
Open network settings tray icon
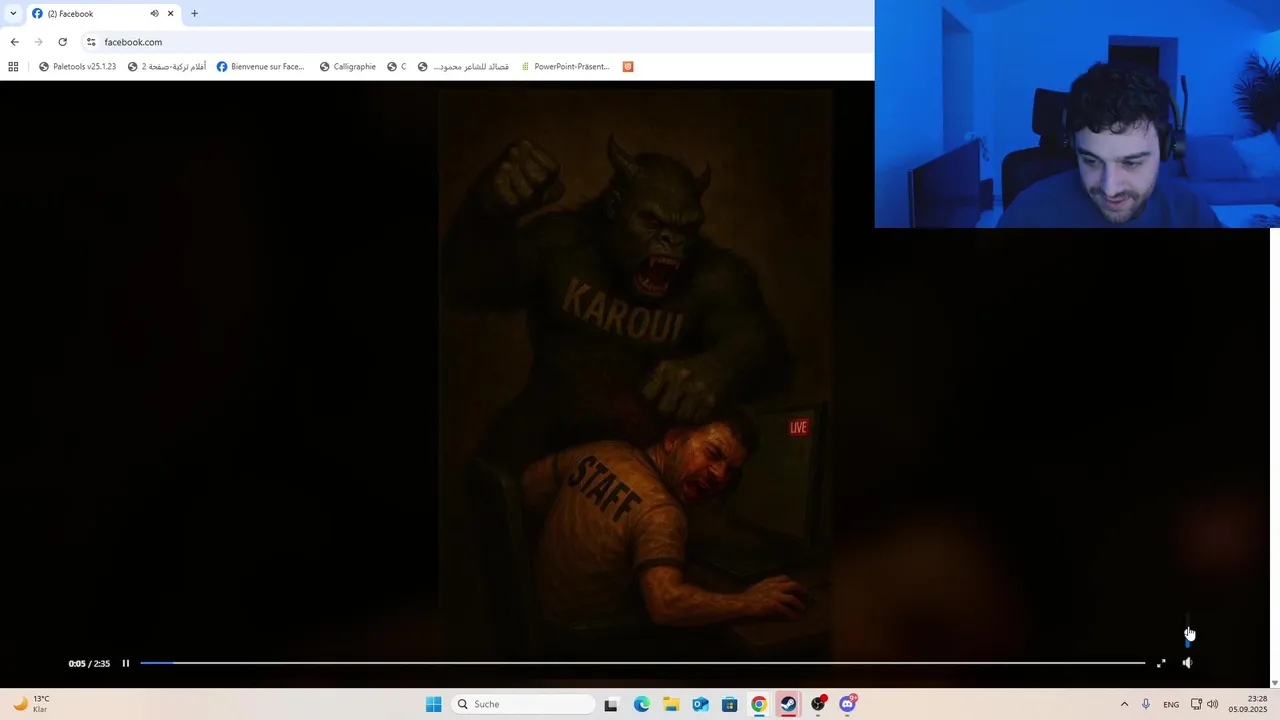point(1196,704)
